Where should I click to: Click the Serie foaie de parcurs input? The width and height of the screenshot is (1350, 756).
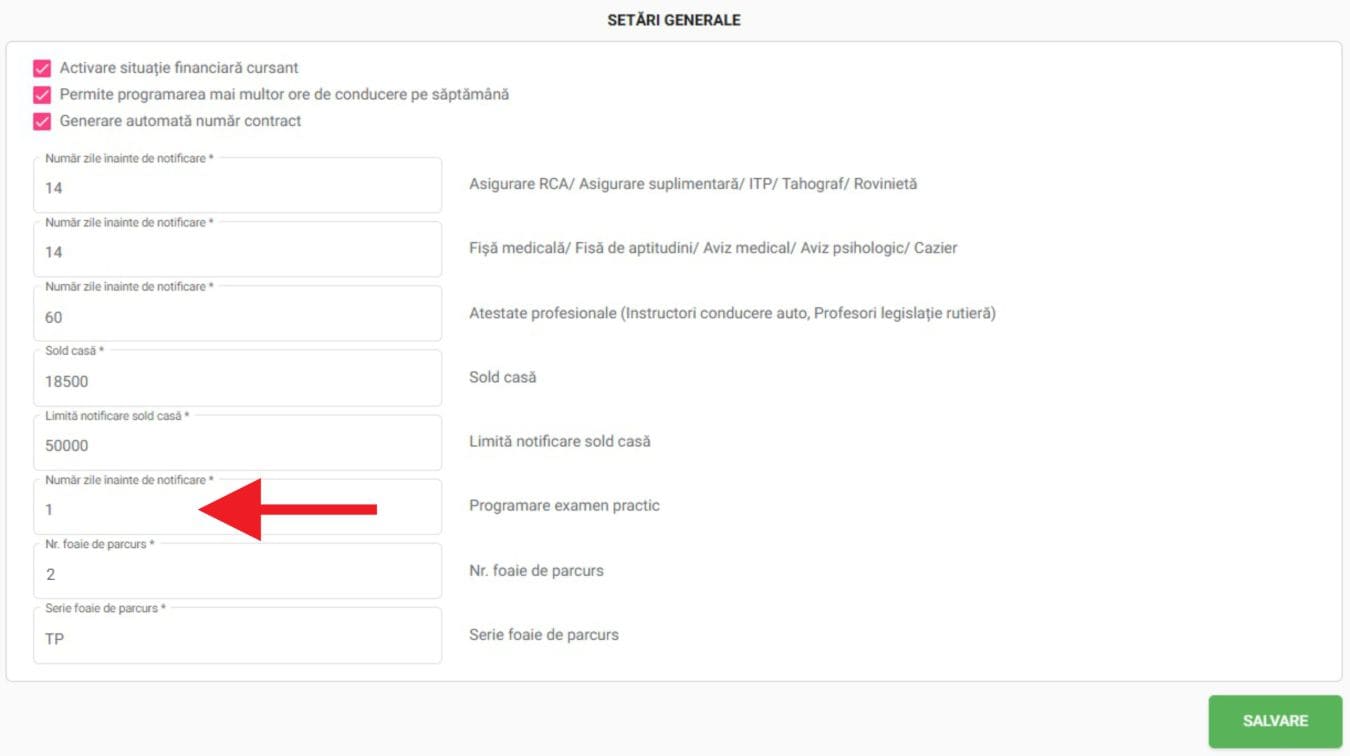(x=237, y=638)
